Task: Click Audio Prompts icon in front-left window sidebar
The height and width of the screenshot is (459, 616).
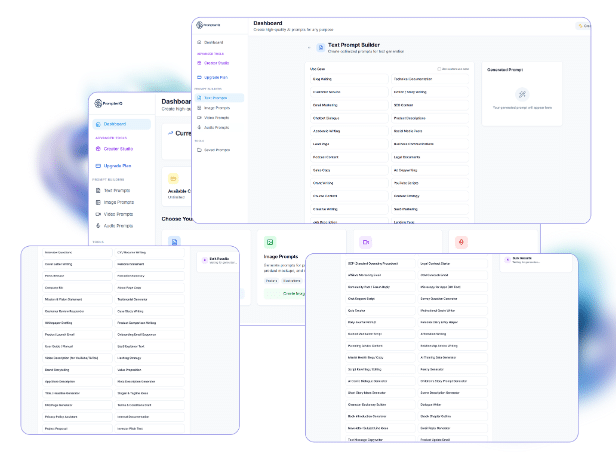Action: (96, 225)
